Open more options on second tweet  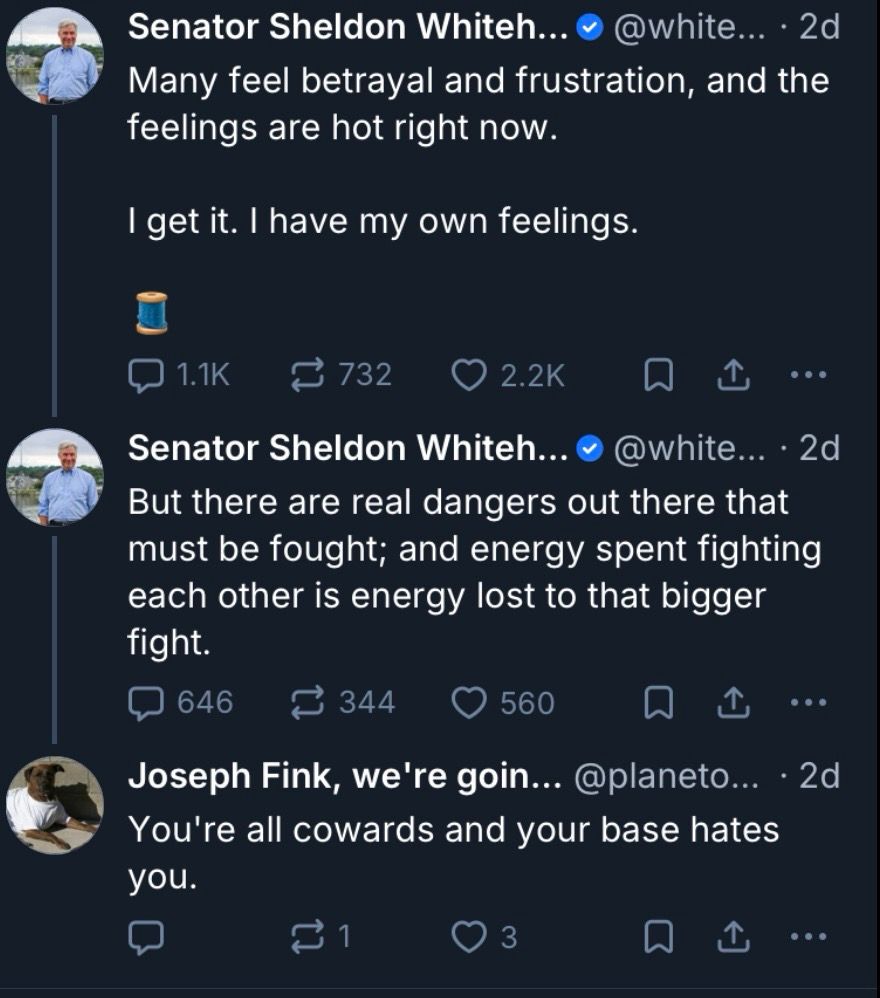(808, 703)
